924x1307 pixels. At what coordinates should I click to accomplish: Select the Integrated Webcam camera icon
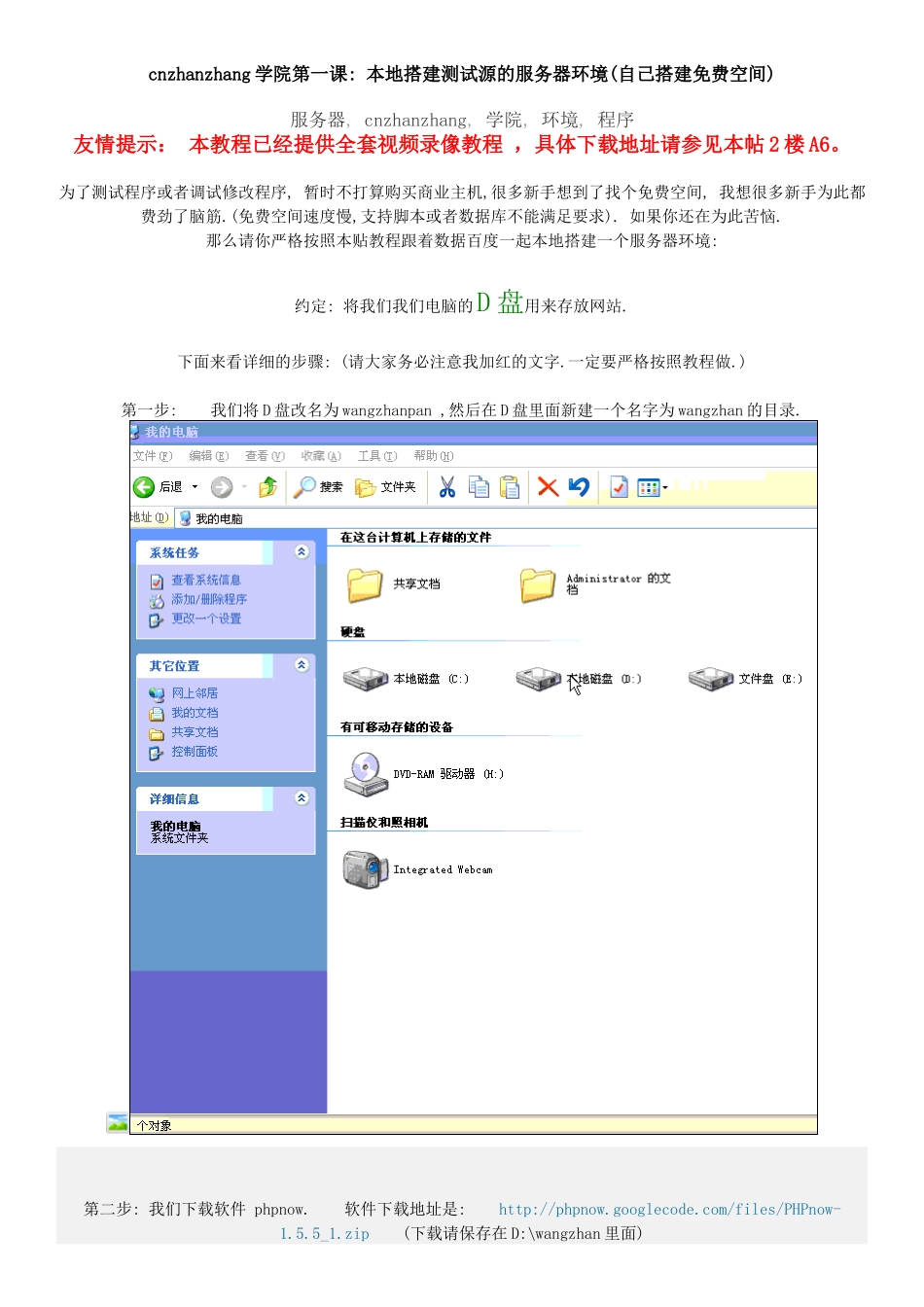coord(365,869)
